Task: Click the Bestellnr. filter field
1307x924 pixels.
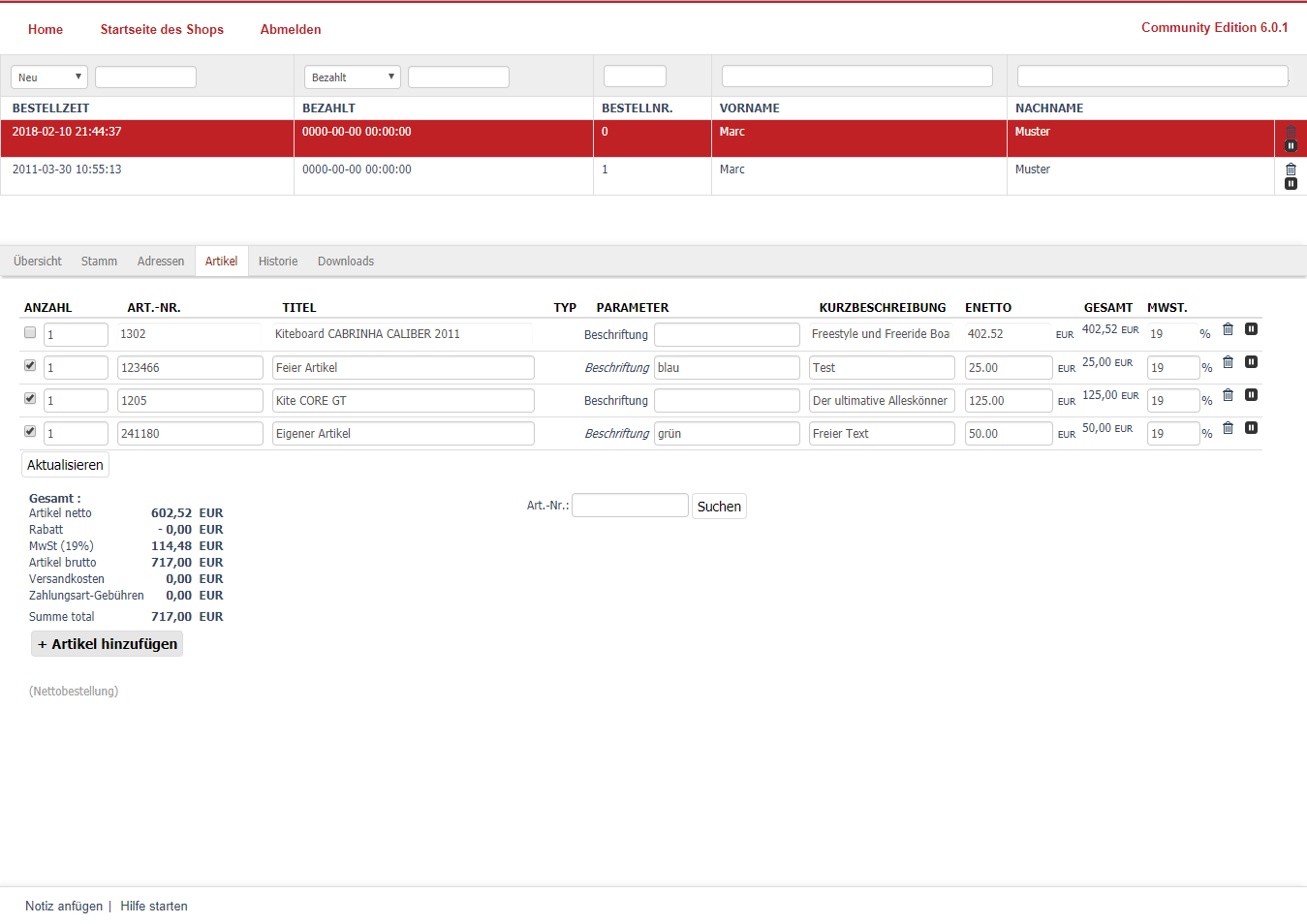Action: (635, 77)
